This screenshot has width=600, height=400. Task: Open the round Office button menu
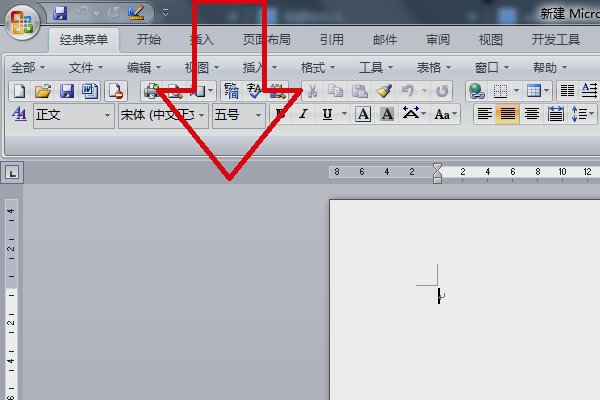point(22,22)
